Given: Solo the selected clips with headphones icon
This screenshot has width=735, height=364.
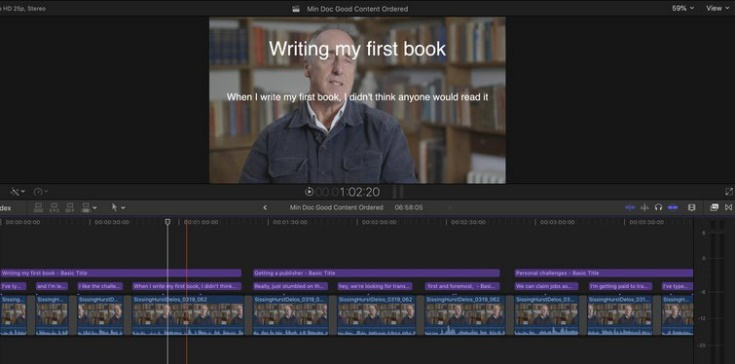Looking at the screenshot, I should (658, 208).
